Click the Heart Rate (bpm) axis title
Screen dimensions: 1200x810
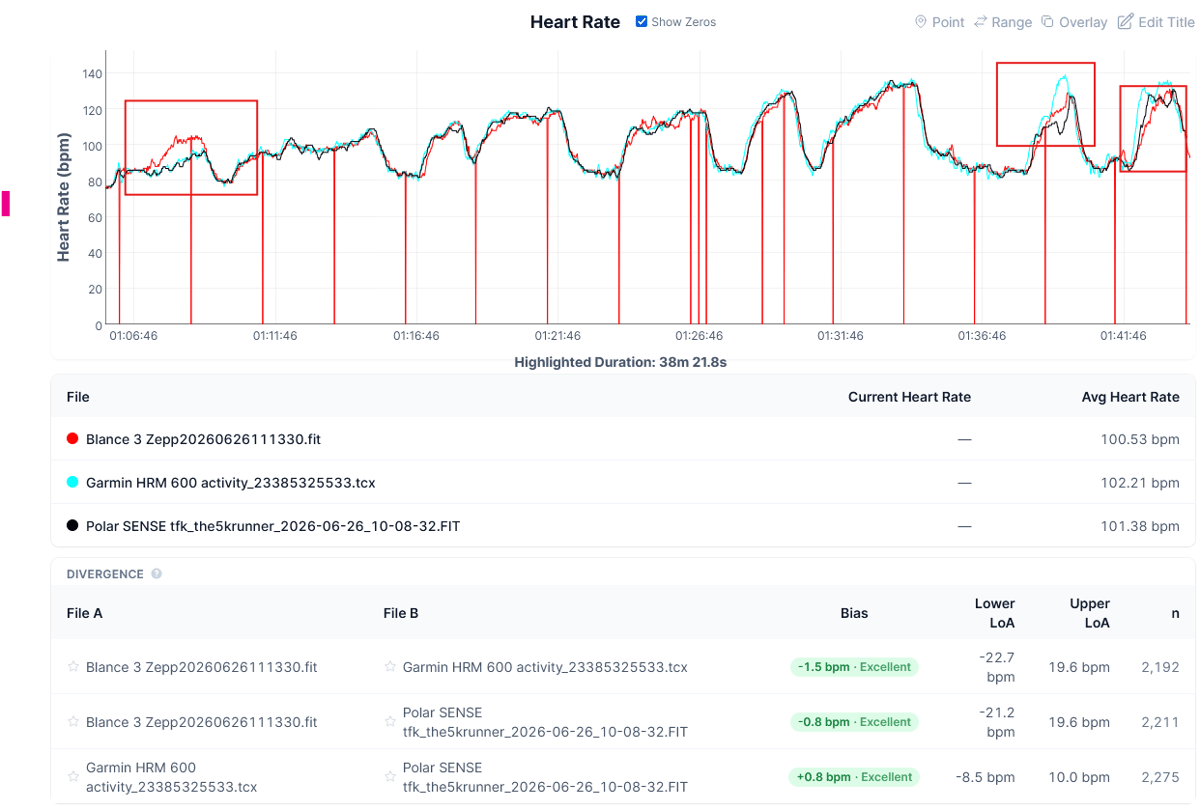click(x=64, y=197)
